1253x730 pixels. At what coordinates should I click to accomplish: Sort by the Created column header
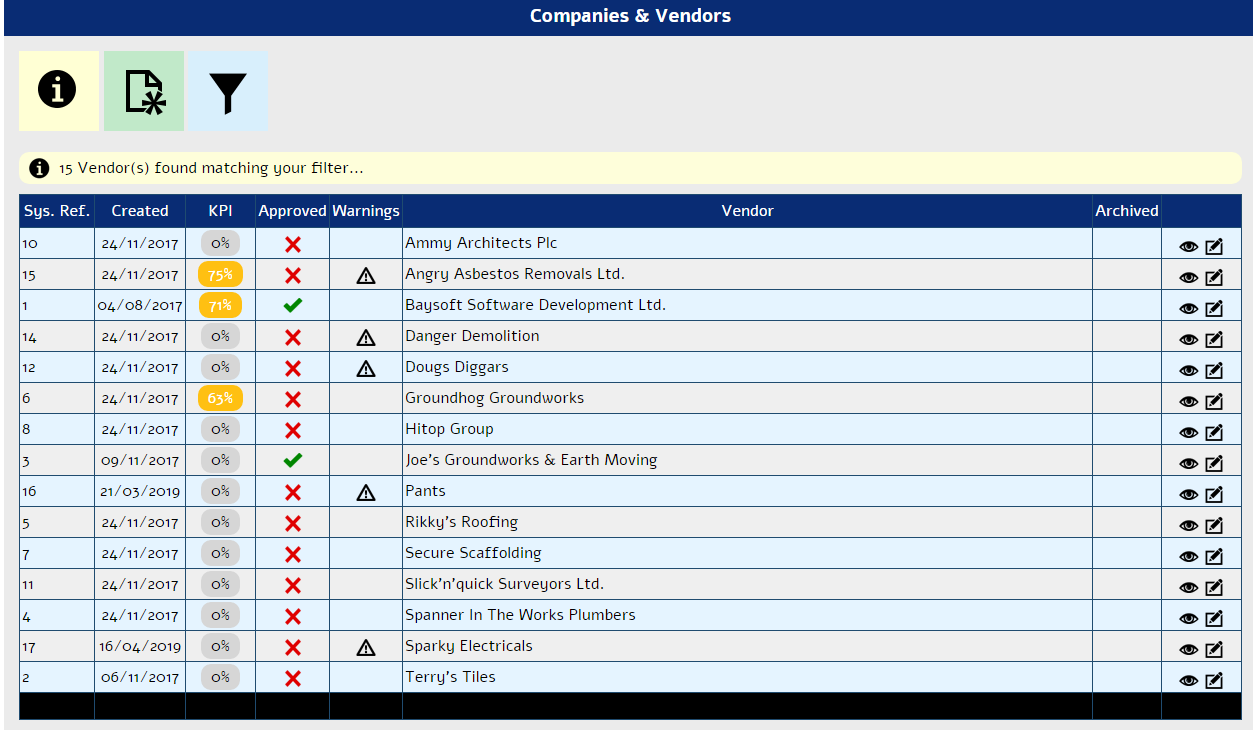(140, 211)
